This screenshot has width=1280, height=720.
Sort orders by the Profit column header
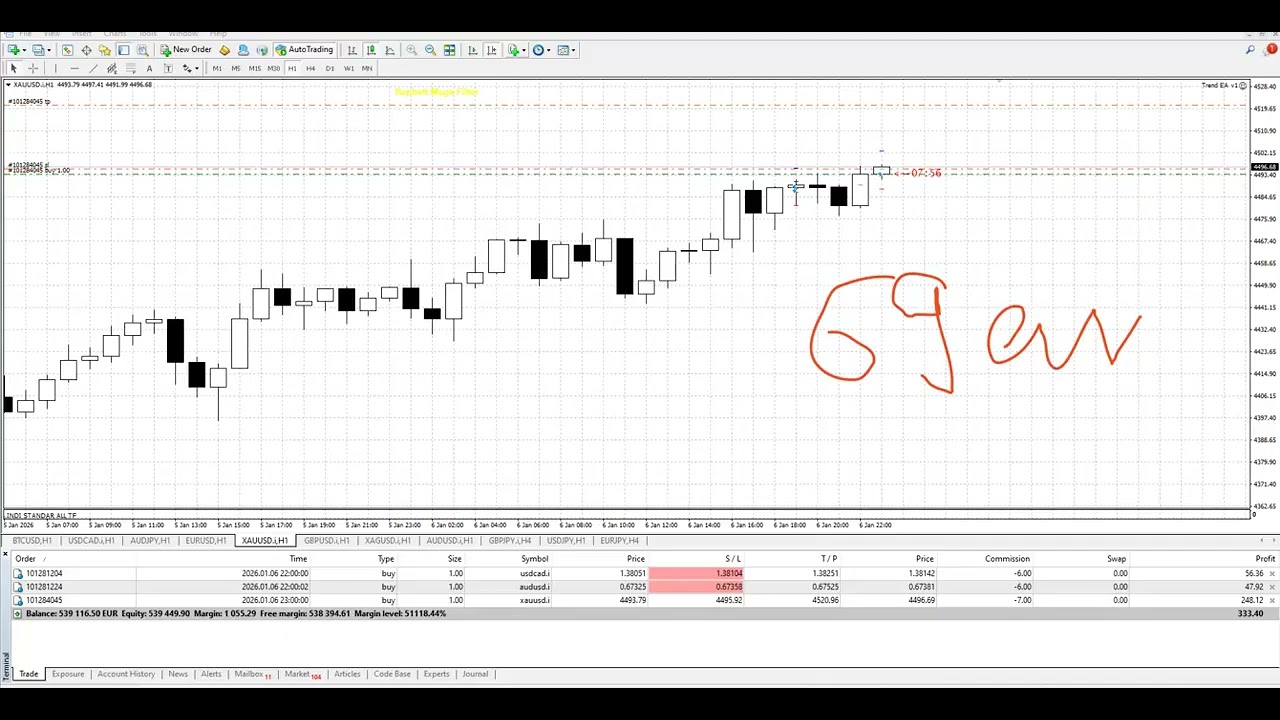coord(1265,559)
